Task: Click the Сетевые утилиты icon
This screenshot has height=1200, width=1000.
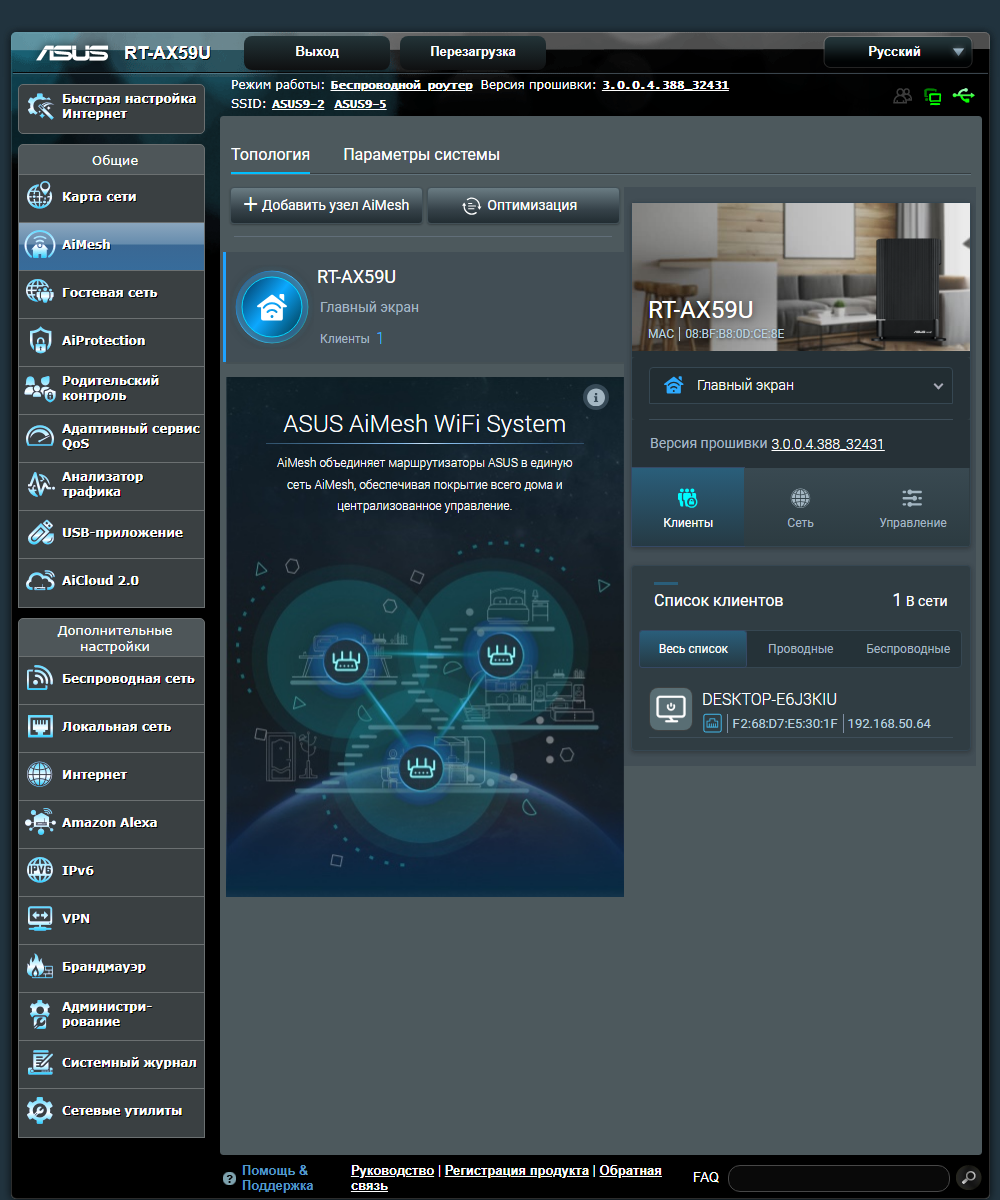Action: [x=40, y=1110]
